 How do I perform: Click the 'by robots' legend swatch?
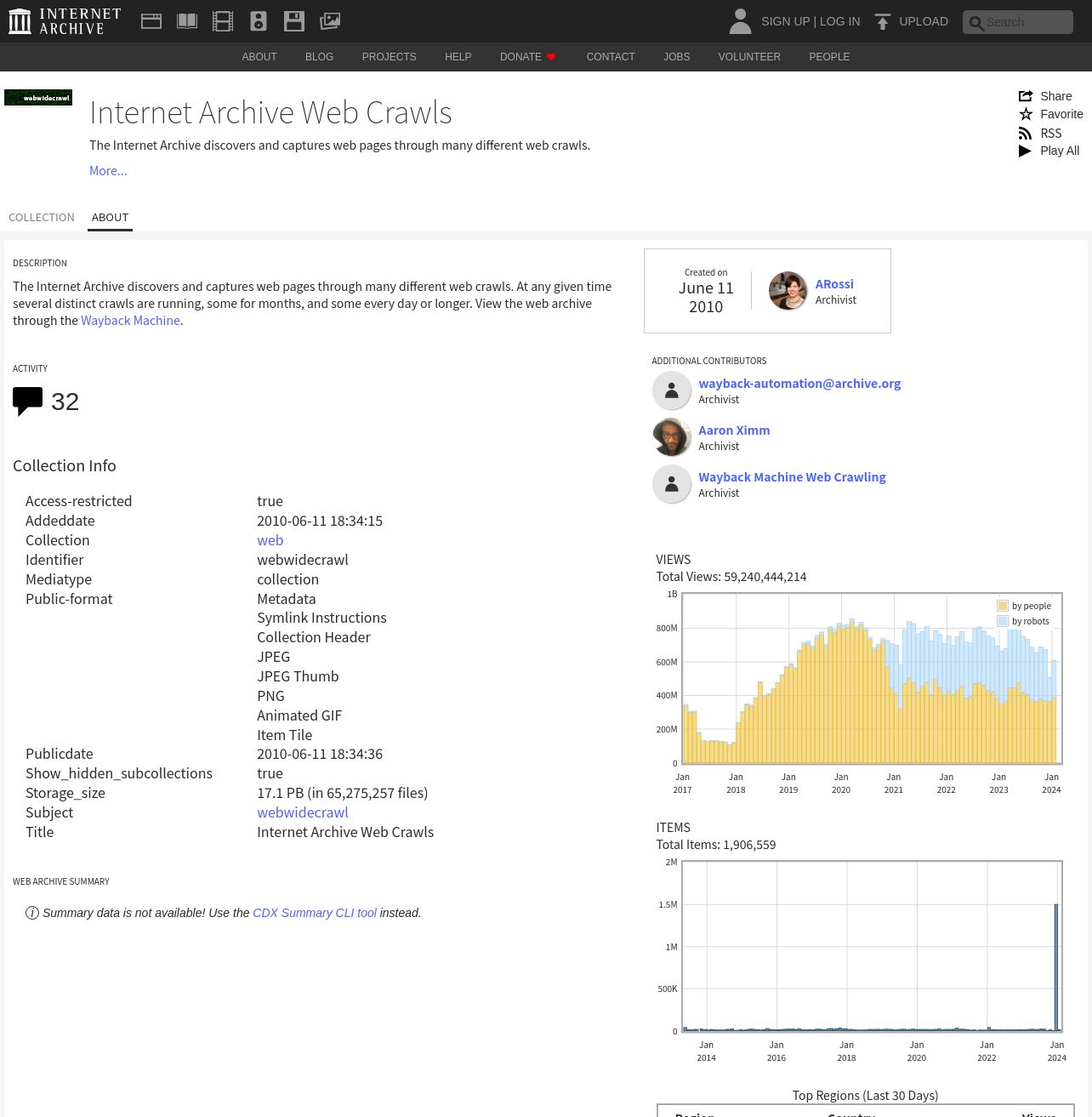point(1003,621)
